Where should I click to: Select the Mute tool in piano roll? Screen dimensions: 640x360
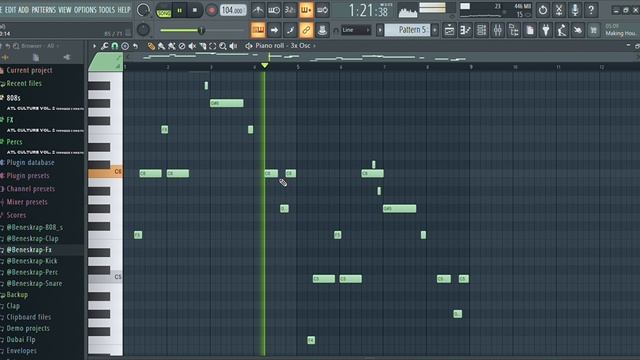(x=192, y=46)
